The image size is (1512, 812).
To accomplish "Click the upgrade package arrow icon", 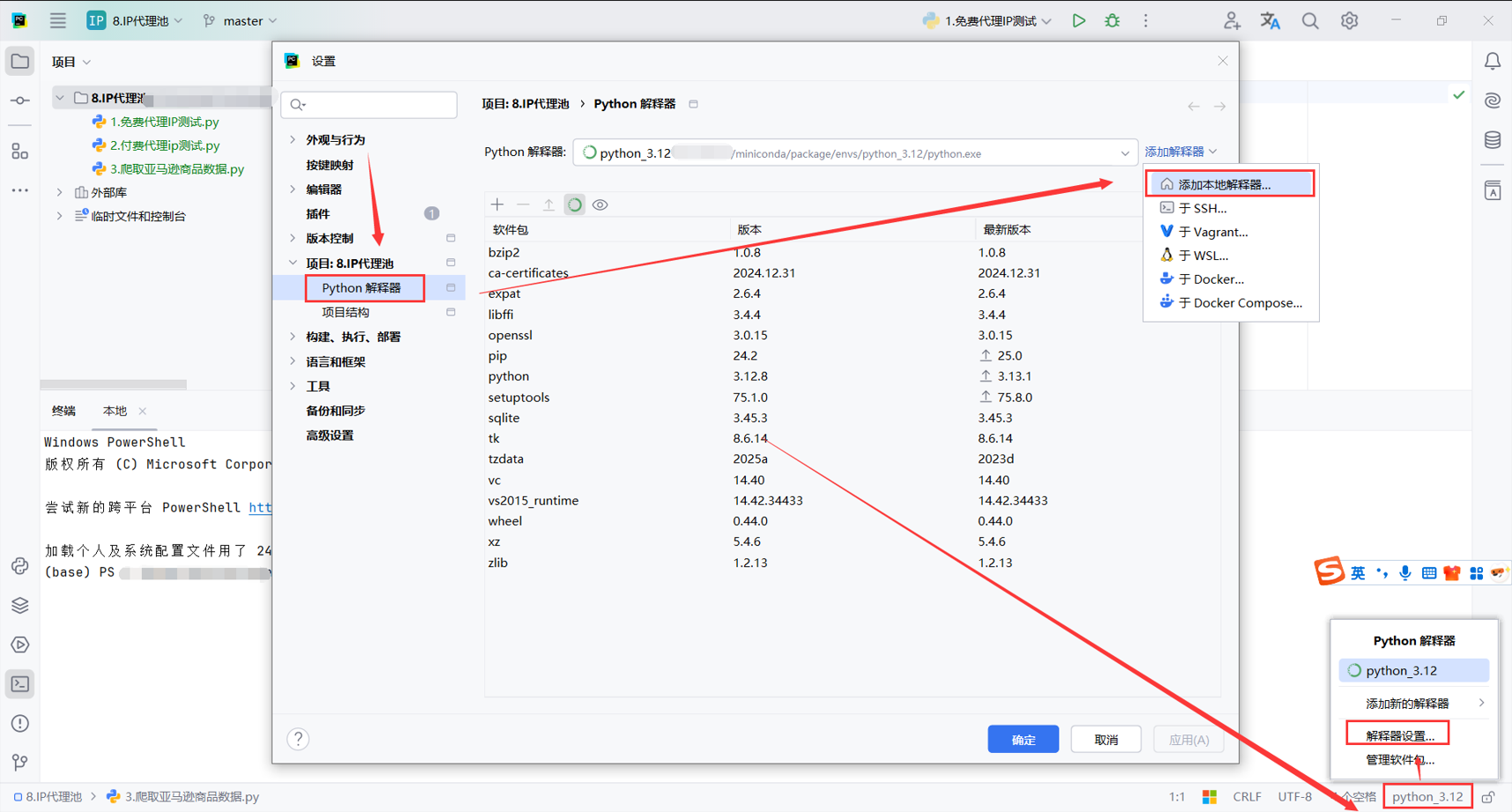I will tap(548, 205).
